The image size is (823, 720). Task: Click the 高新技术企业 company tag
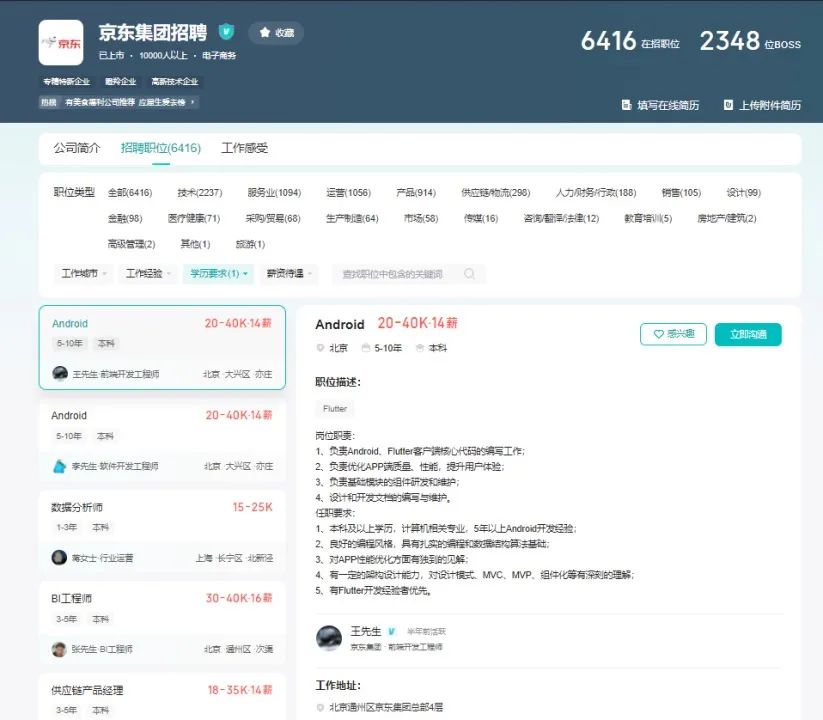[x=175, y=81]
